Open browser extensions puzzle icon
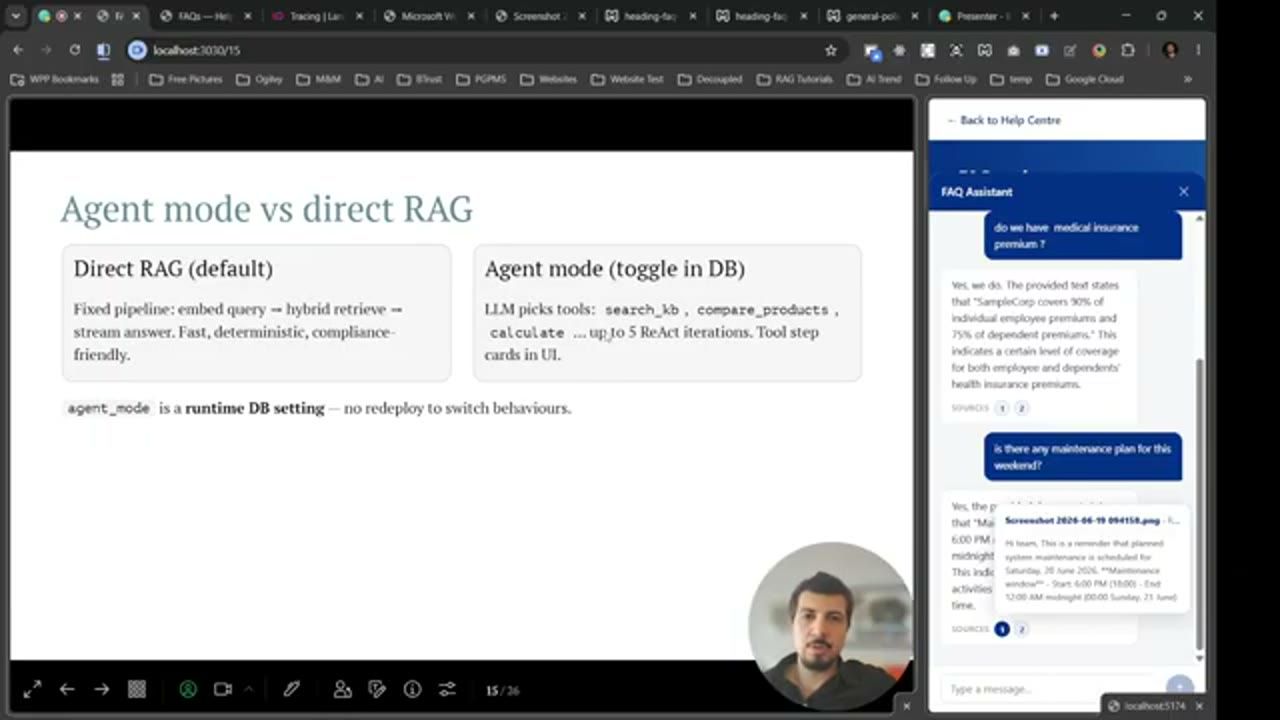Image resolution: width=1280 pixels, height=720 pixels. tap(1128, 50)
